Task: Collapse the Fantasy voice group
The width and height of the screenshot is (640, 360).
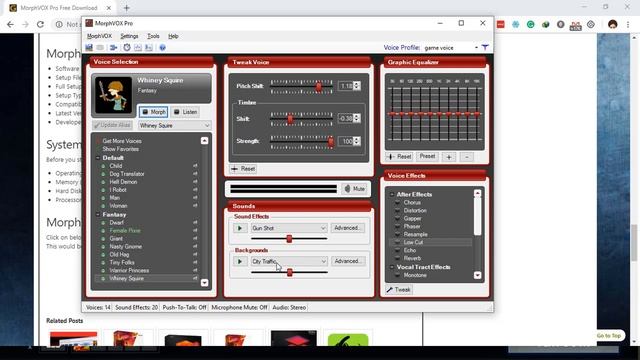Action: [x=98, y=215]
